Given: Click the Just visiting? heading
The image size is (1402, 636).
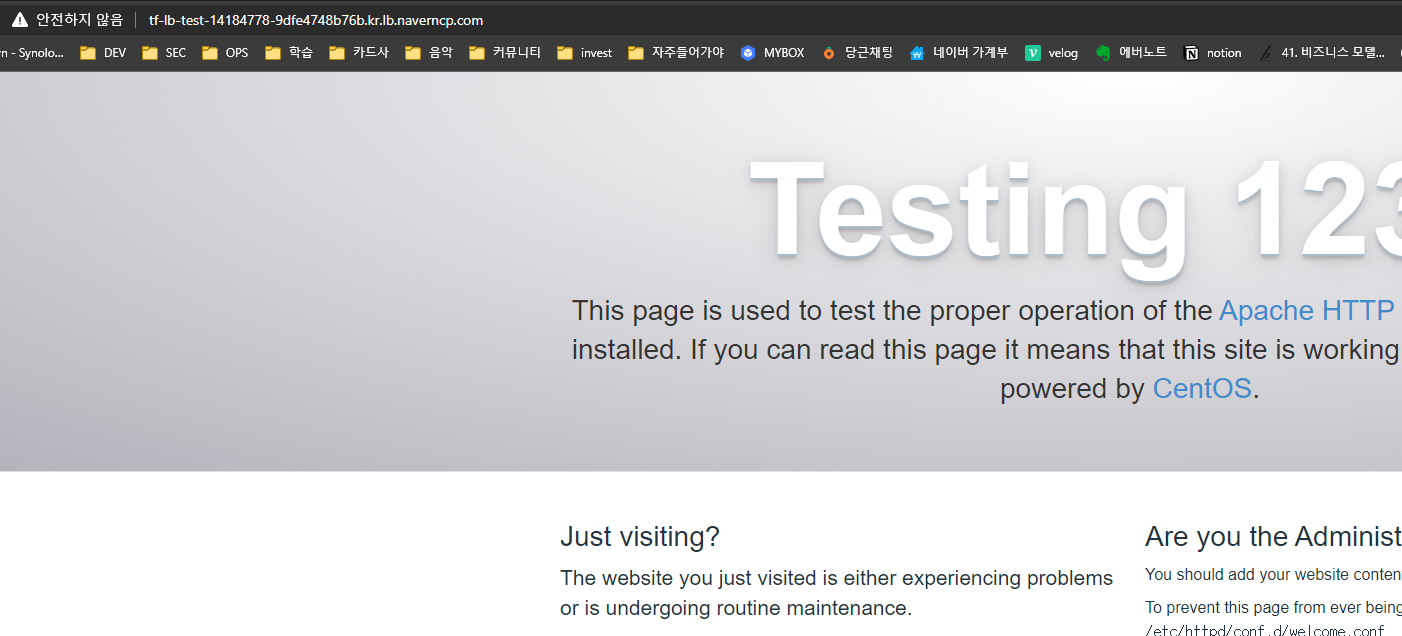Looking at the screenshot, I should click(x=640, y=537).
